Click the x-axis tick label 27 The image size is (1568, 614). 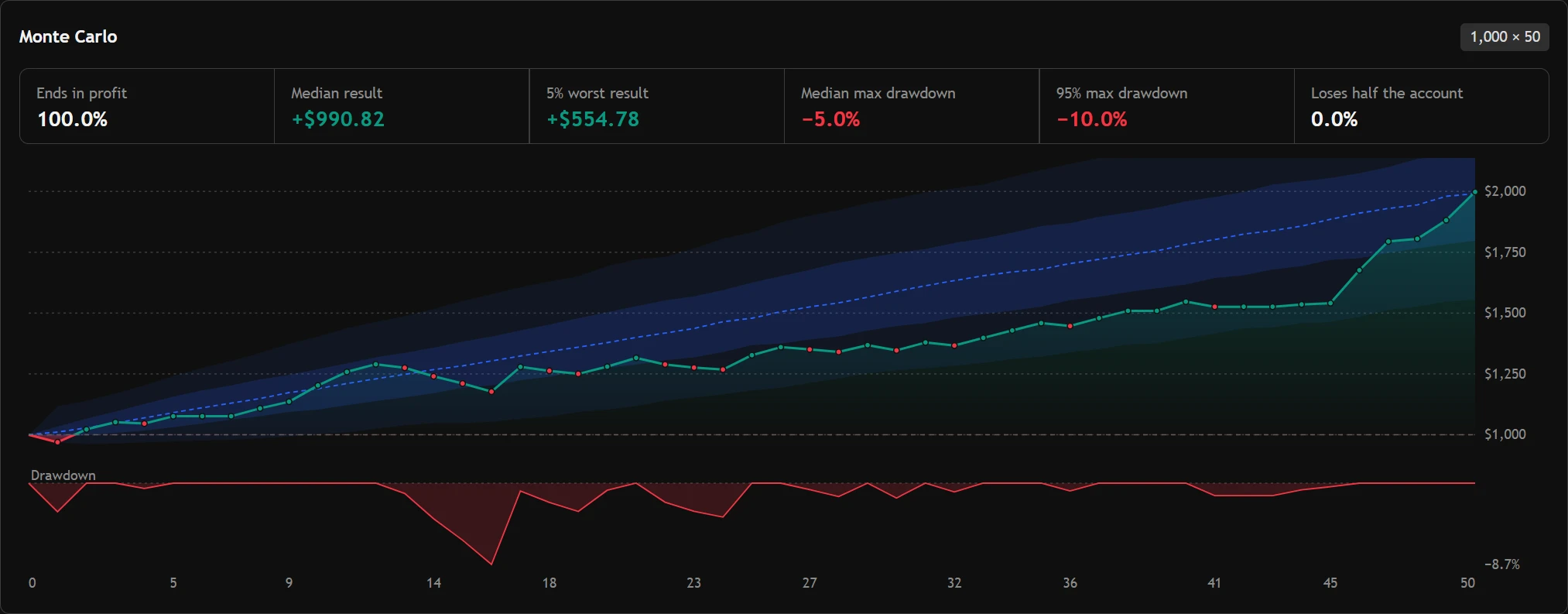(810, 583)
